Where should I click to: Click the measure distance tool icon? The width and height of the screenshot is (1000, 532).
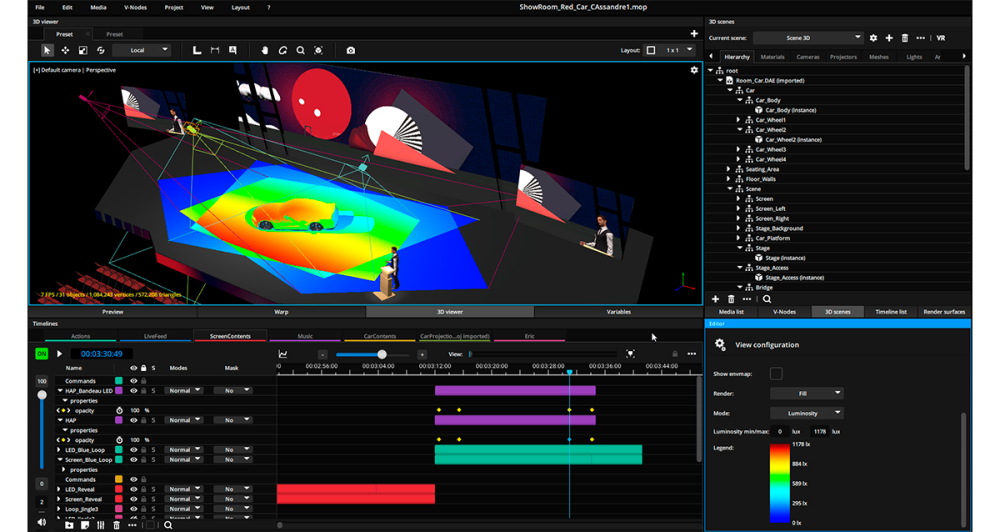(215, 50)
